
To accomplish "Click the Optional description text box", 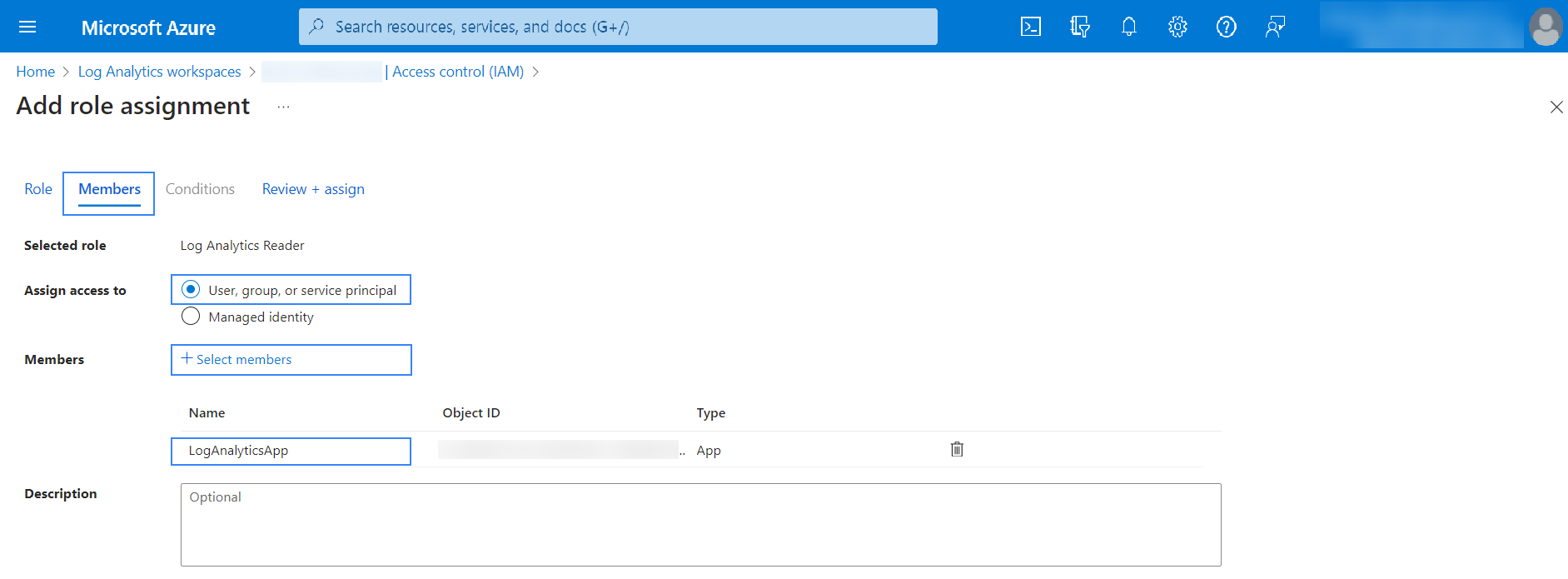I will point(700,524).
